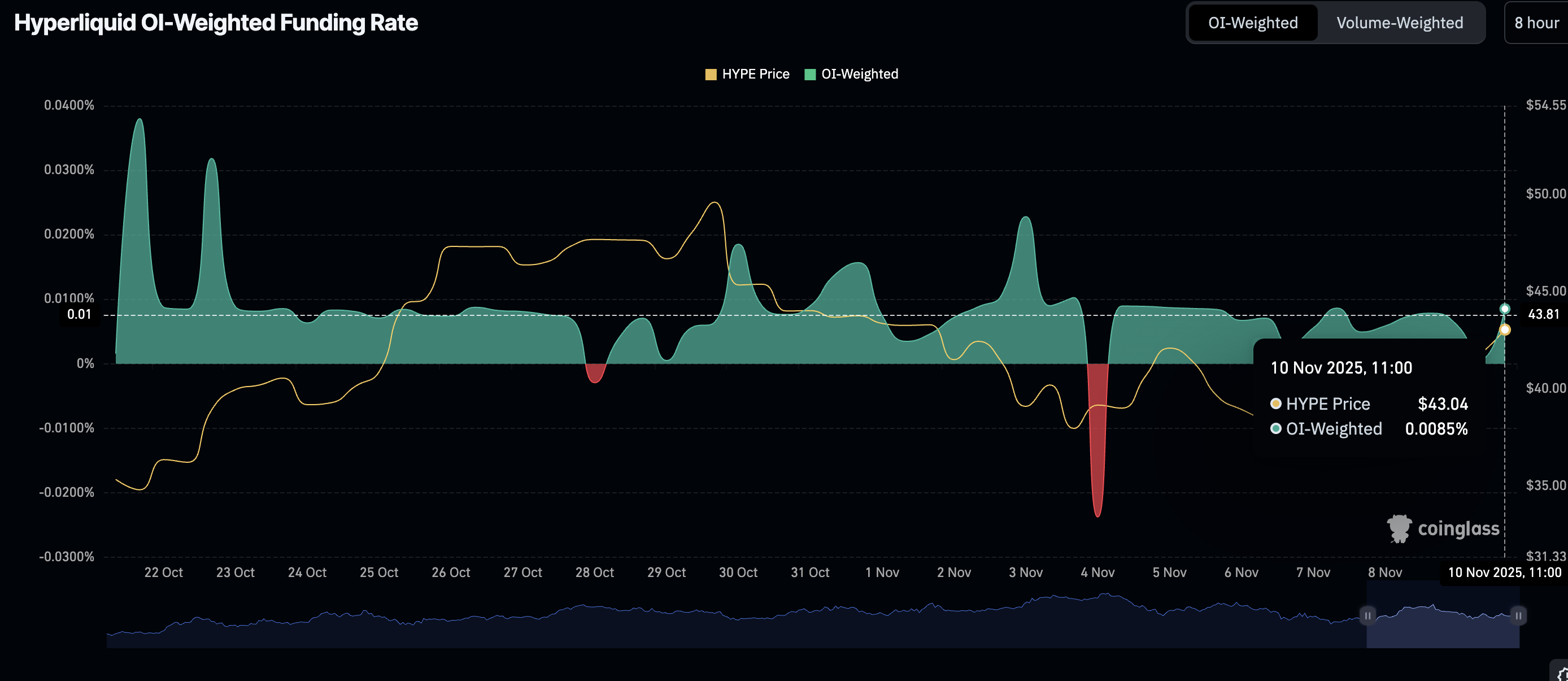
Task: Open the 8 hour interval dropdown
Action: 1536,23
